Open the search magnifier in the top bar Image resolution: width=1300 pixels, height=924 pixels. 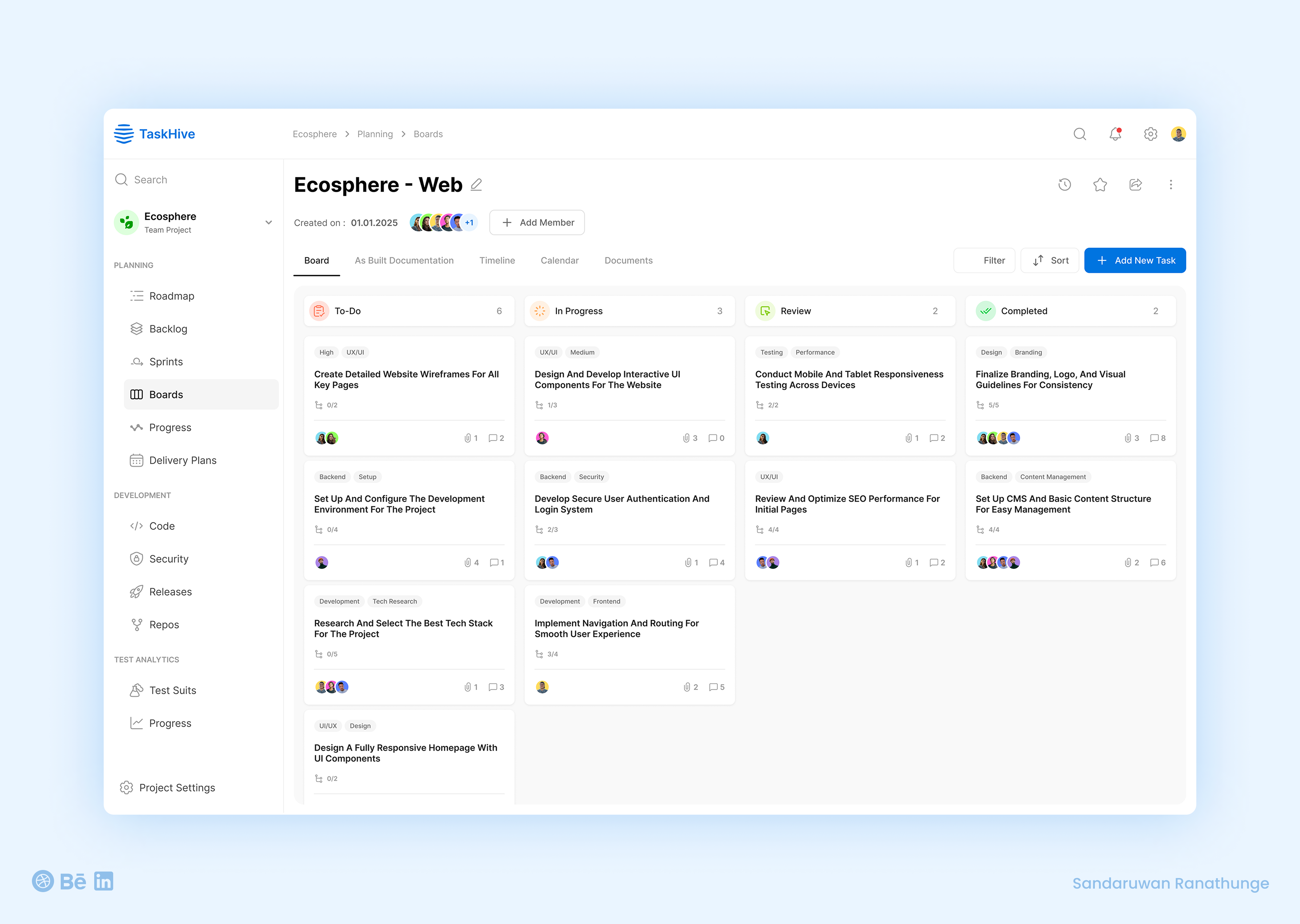click(1080, 134)
